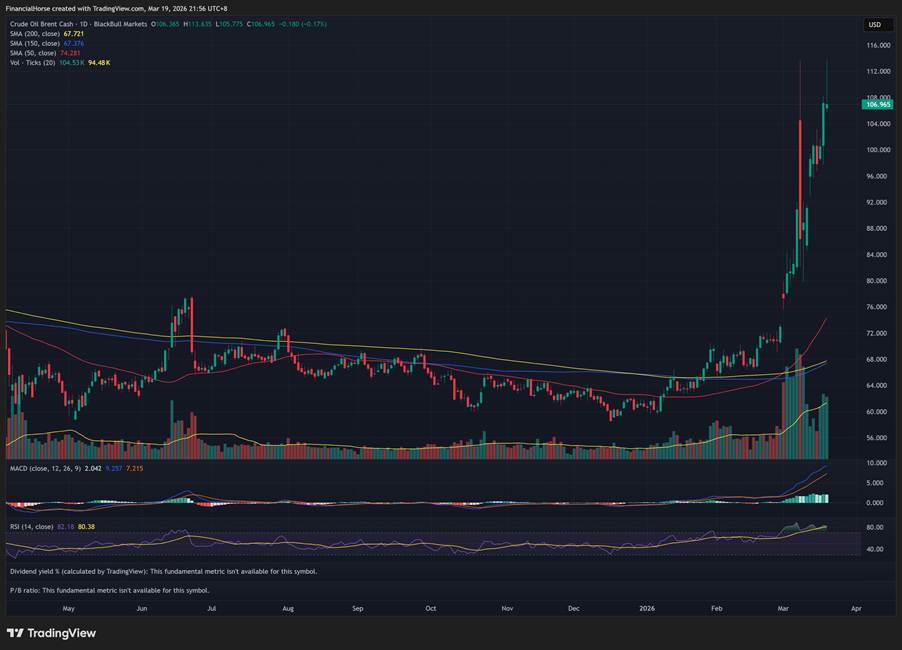Click the 2026 label on time axis
This screenshot has height=650, width=902.
647,607
